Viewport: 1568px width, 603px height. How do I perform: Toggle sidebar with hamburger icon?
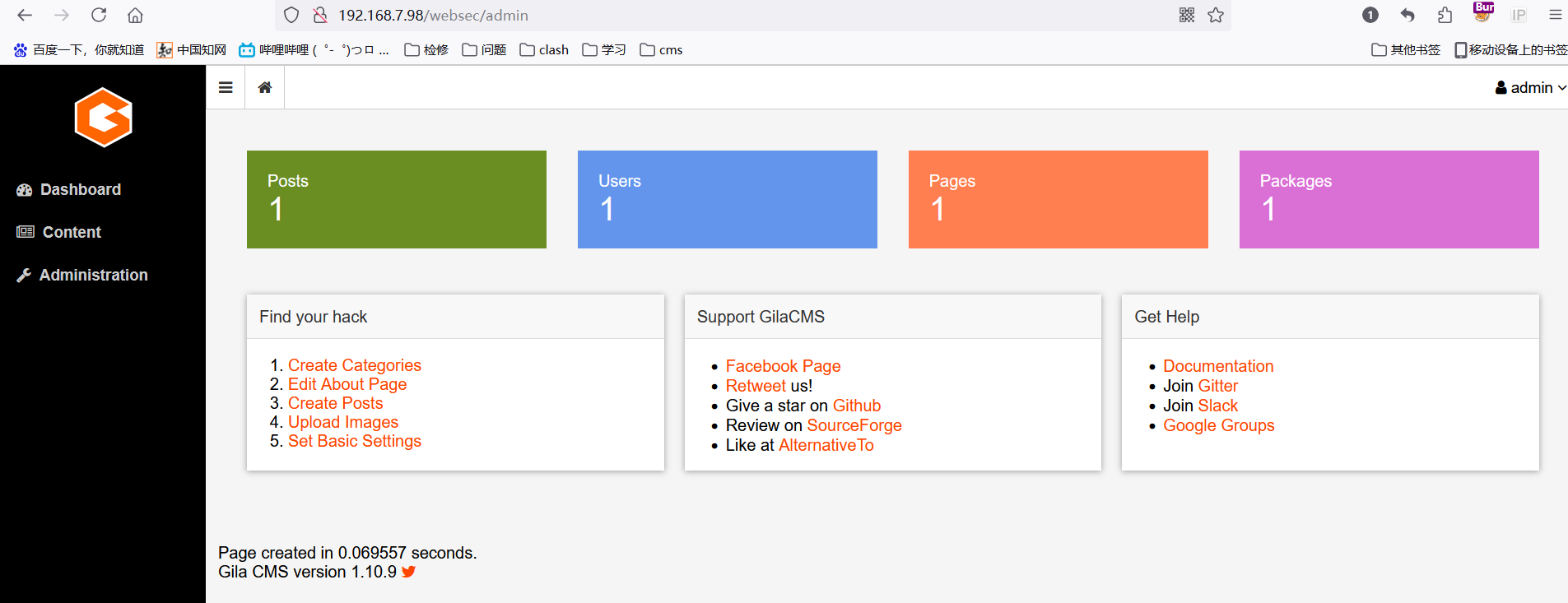click(226, 87)
